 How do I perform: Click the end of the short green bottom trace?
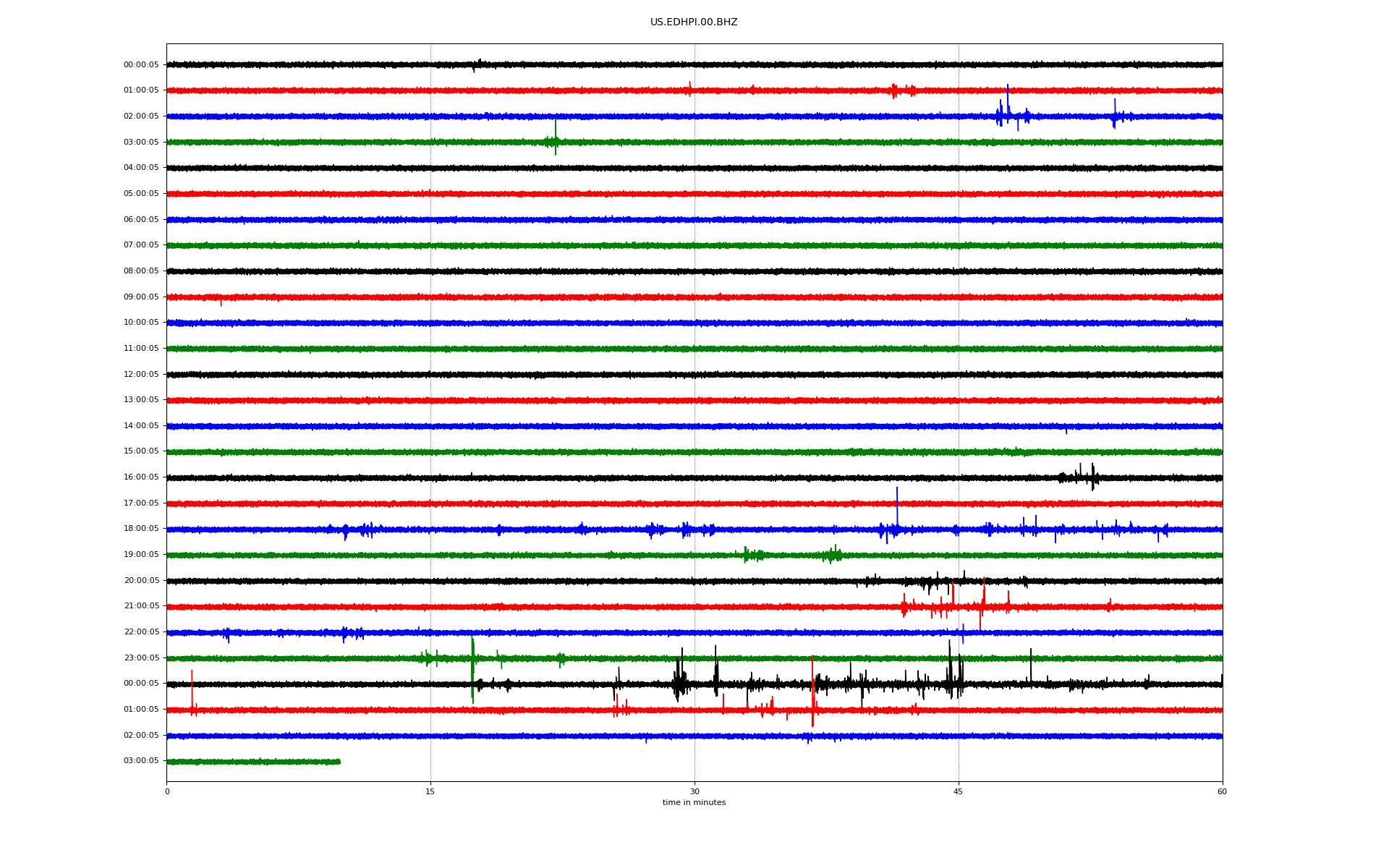click(338, 762)
